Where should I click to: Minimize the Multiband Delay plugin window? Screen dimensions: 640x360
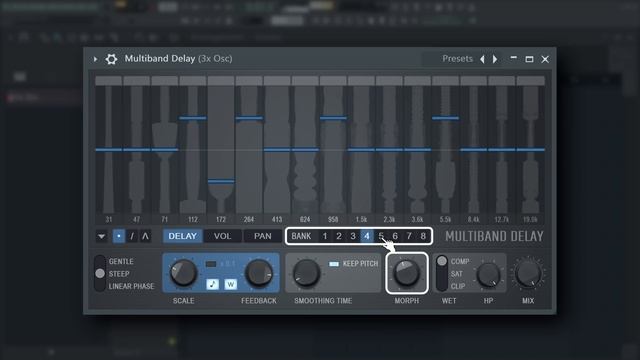[x=514, y=58]
